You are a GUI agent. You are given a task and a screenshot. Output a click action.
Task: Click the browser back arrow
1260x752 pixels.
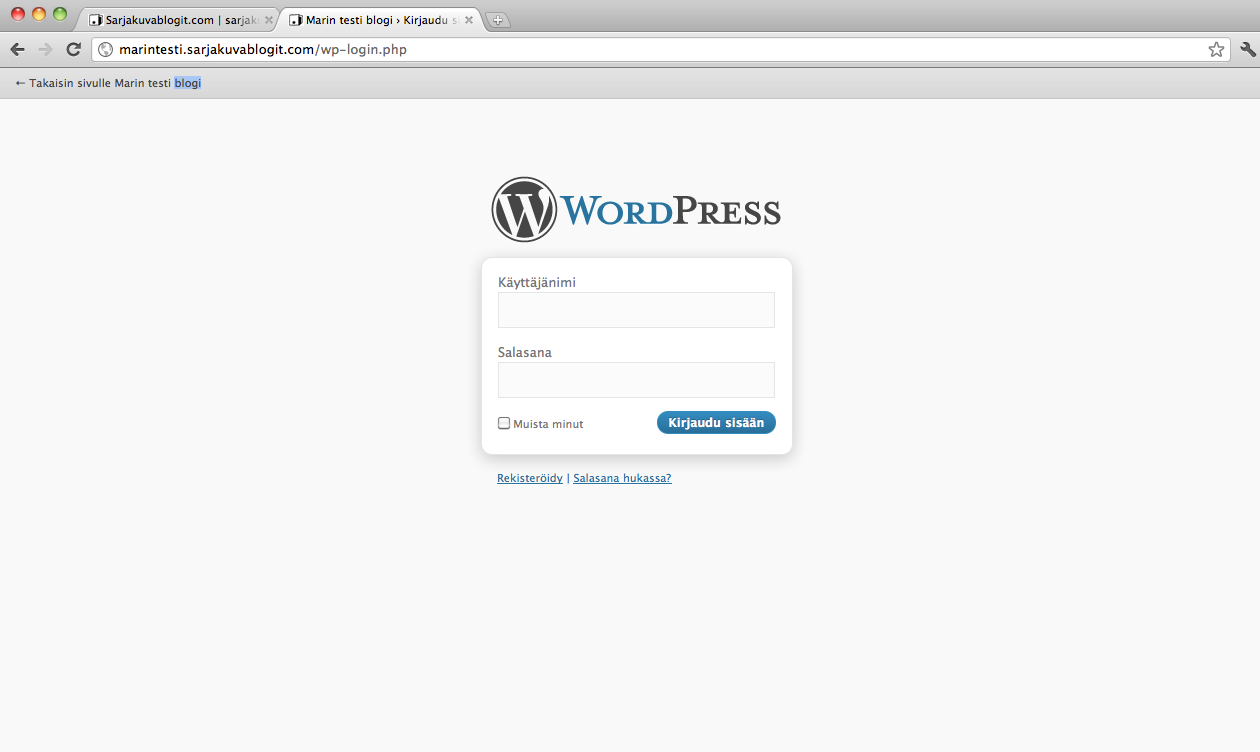17,49
